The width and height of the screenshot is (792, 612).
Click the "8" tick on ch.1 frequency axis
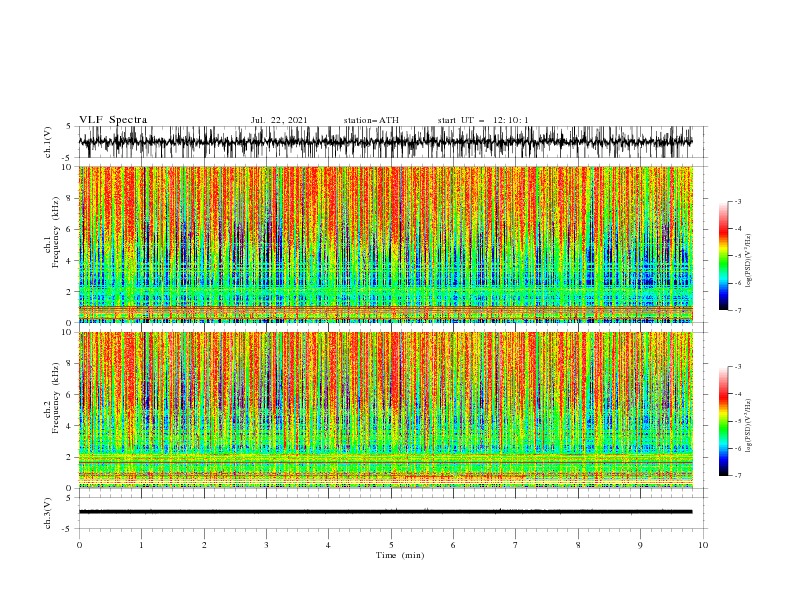(69, 198)
